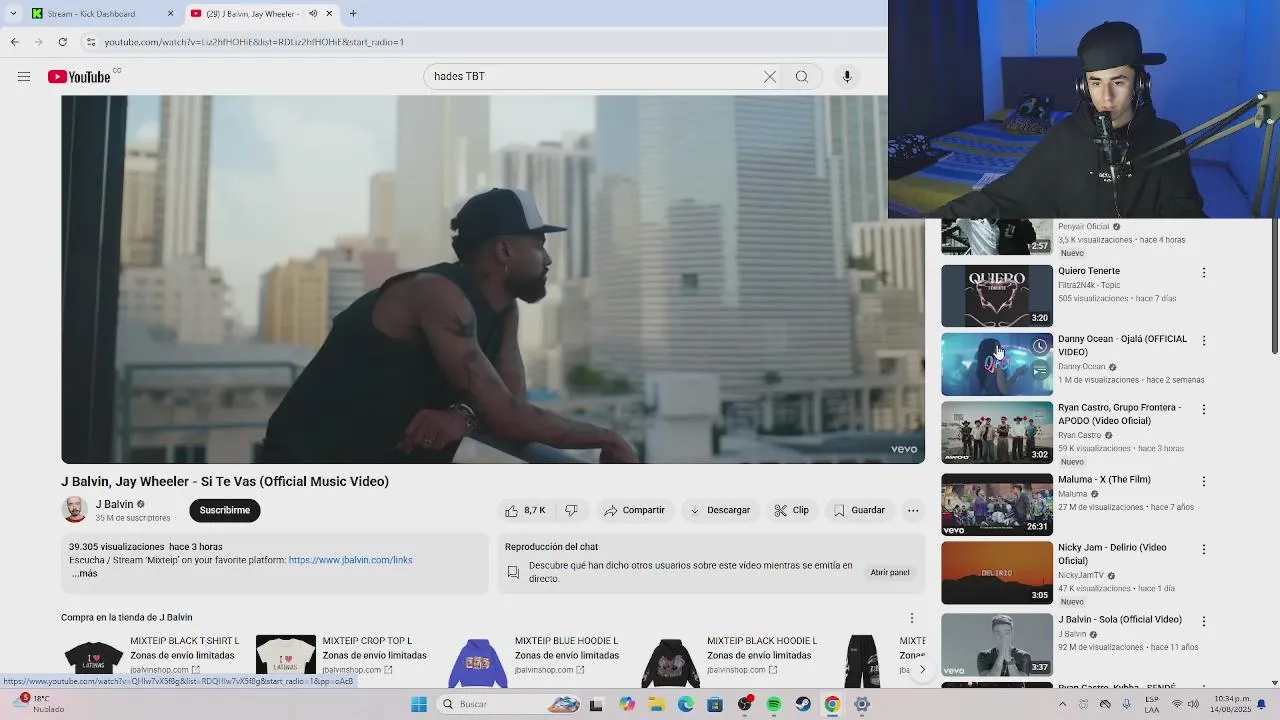The image size is (1280, 720).
Task: Open more actions menu beside Guardar
Action: coord(913,510)
